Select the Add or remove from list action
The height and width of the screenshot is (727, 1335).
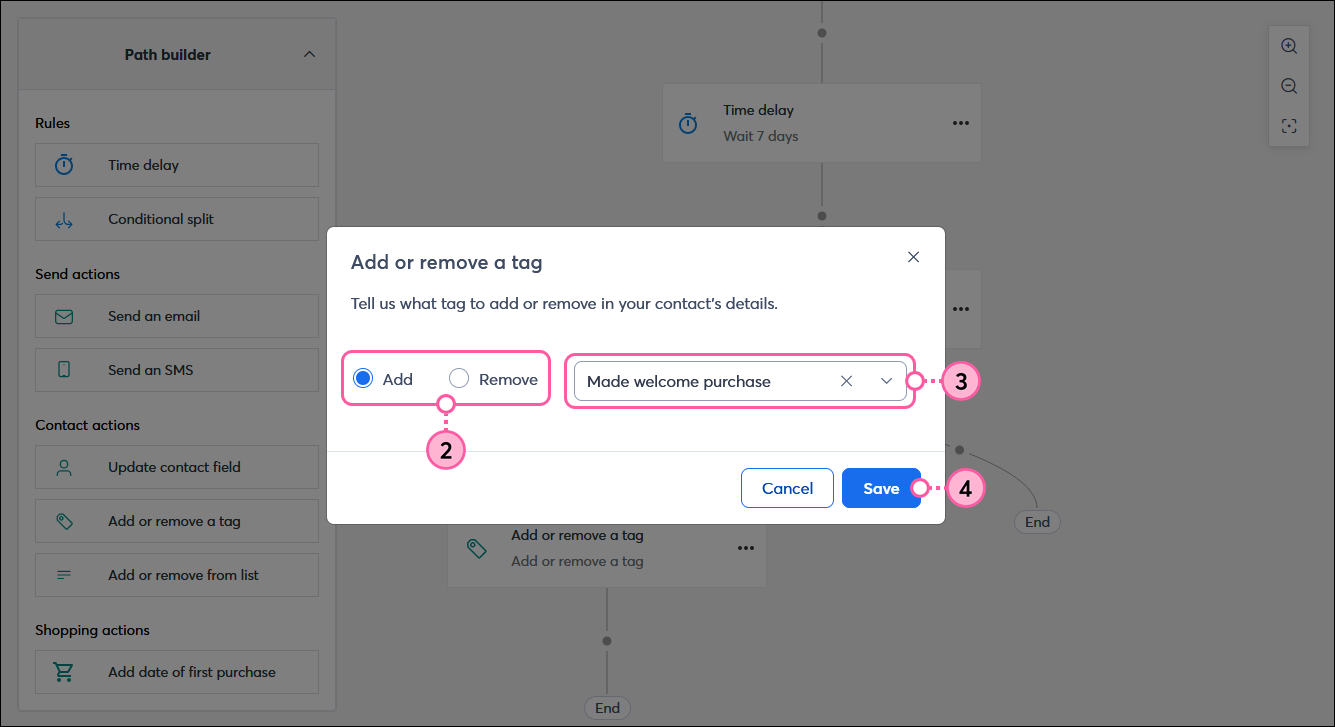tap(176, 574)
